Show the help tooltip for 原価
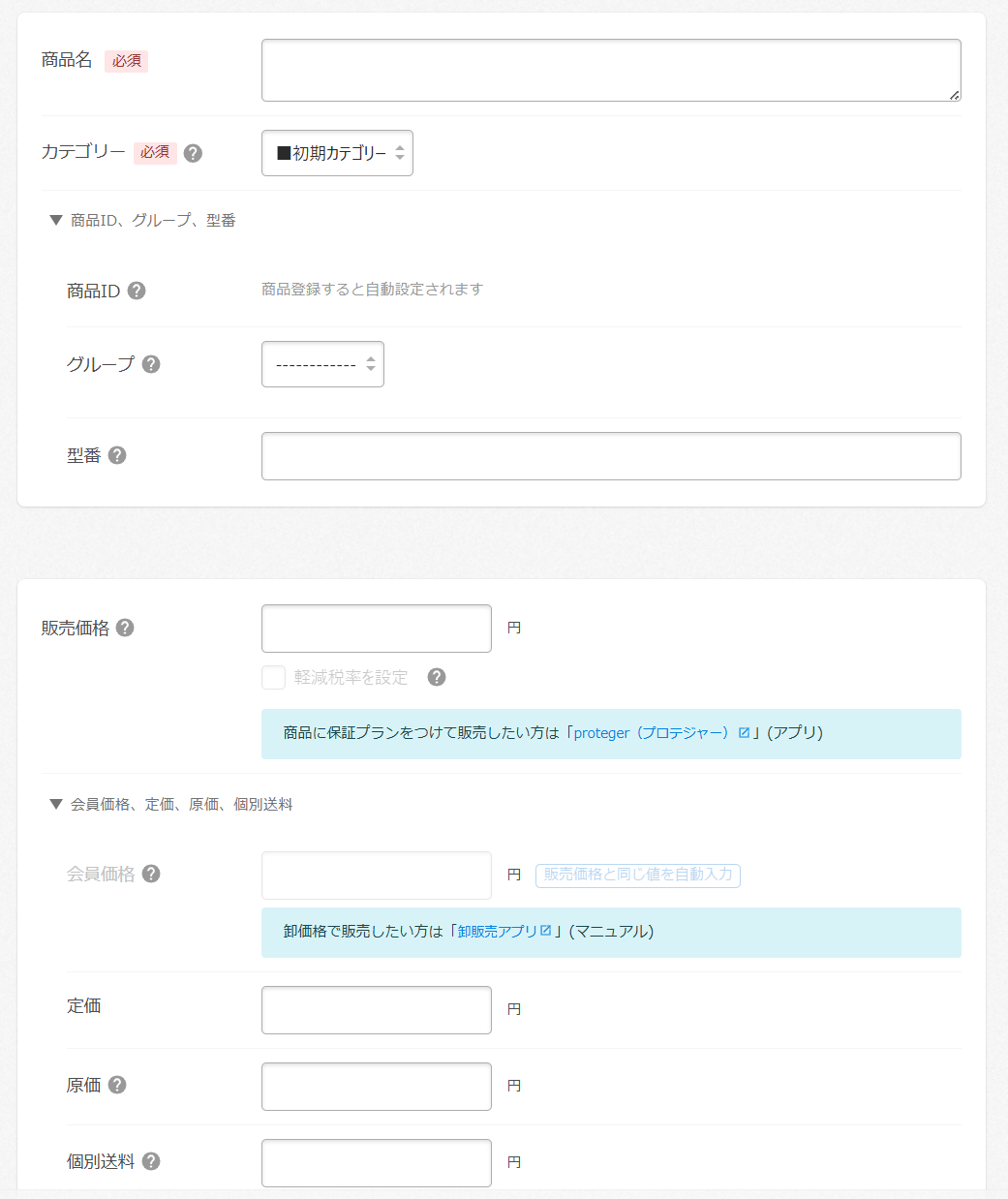1008x1199 pixels. pyautogui.click(x=117, y=1085)
